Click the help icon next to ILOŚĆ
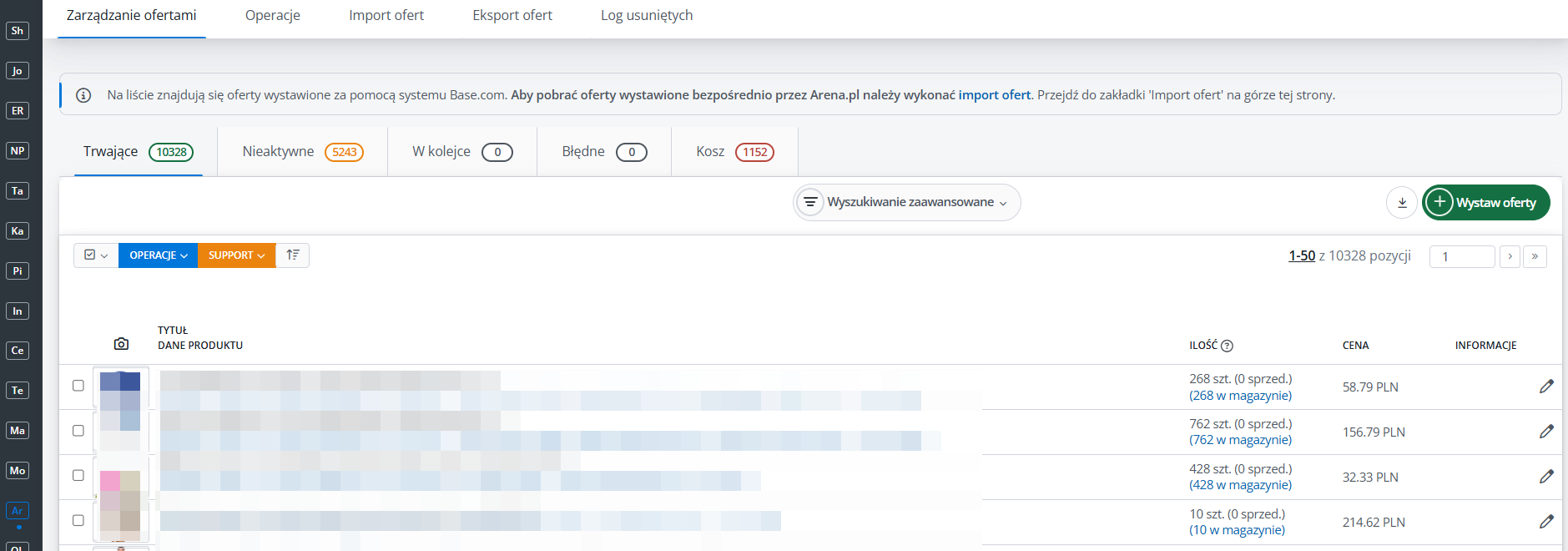This screenshot has width=1568, height=551. (1227, 346)
